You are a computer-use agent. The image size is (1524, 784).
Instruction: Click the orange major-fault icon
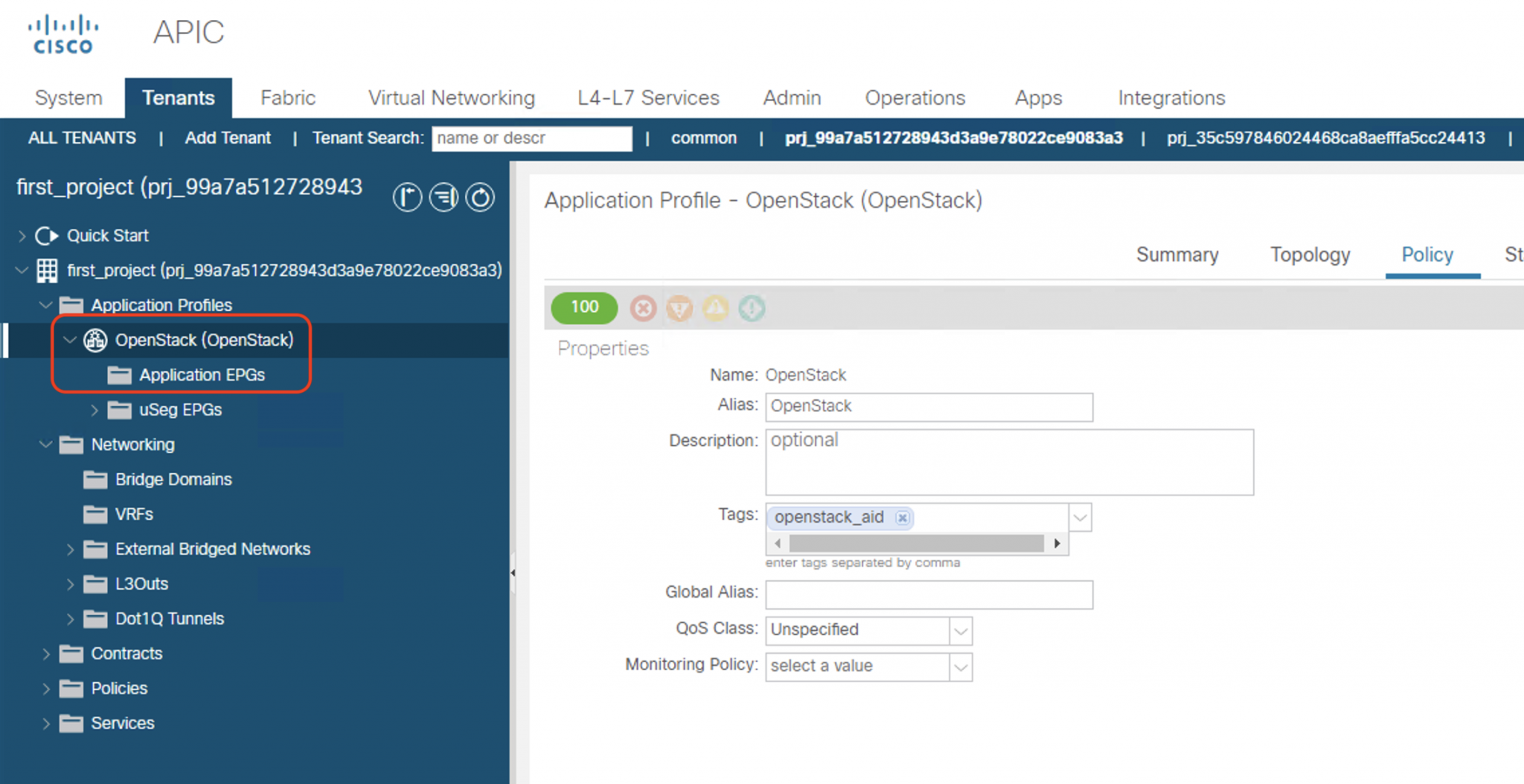click(x=679, y=308)
